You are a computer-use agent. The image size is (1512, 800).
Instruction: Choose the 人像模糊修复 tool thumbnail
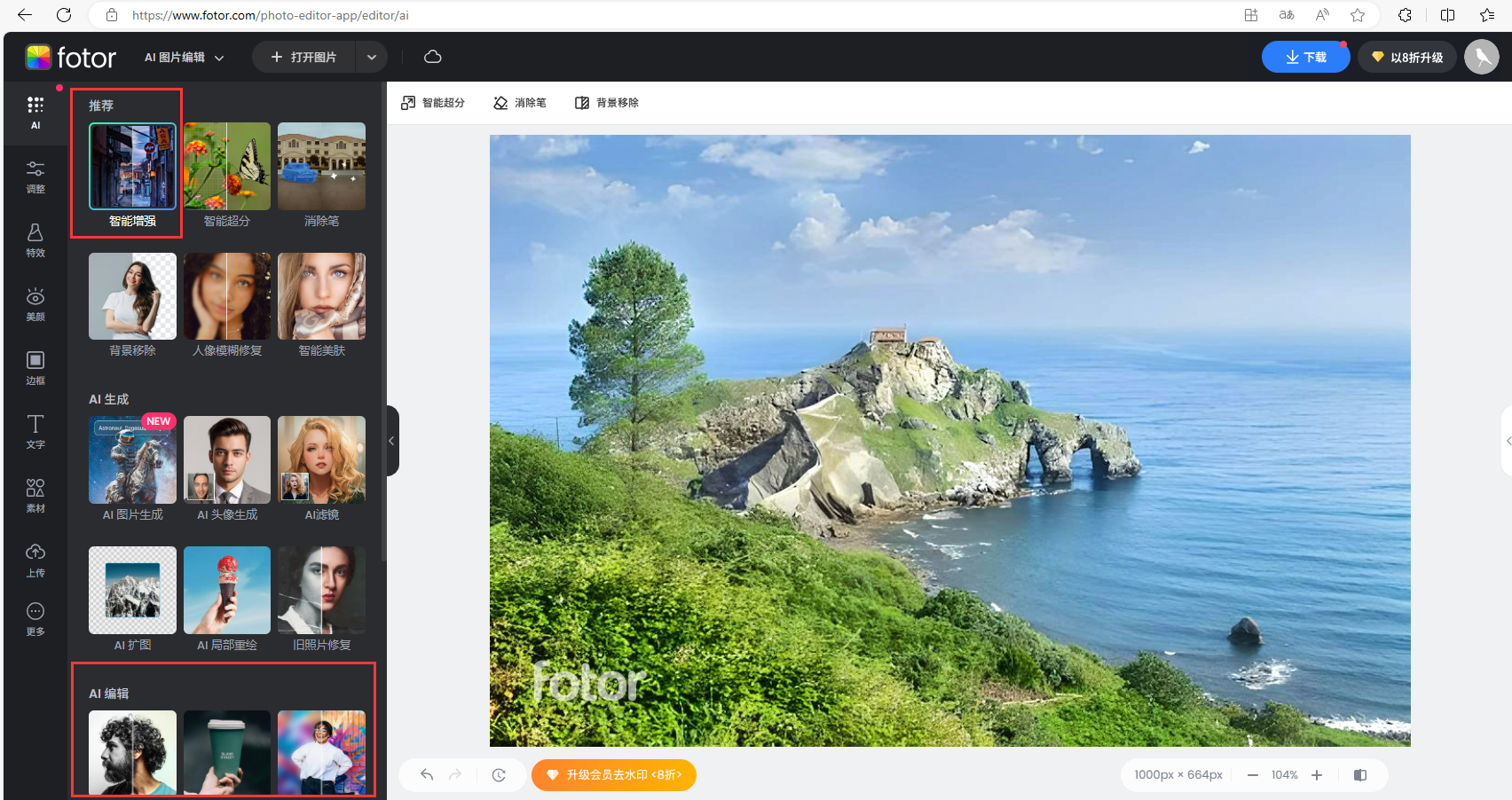(227, 296)
